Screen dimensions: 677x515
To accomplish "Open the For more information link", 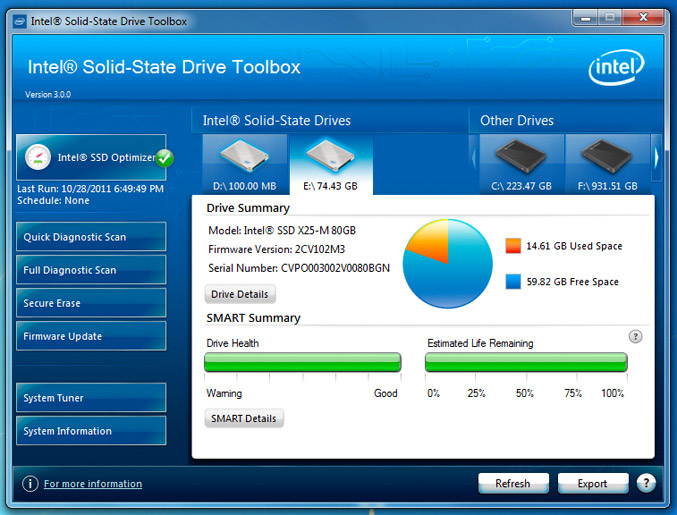I will (93, 484).
